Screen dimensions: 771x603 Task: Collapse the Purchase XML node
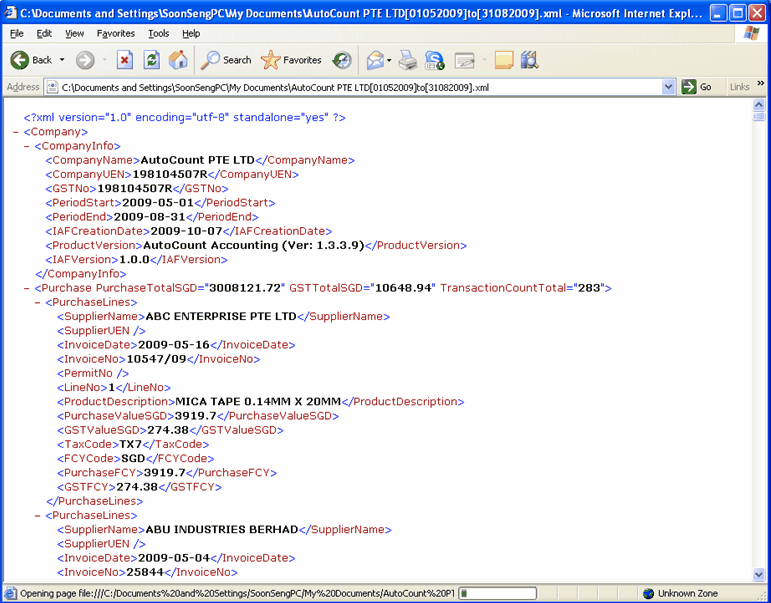point(28,288)
